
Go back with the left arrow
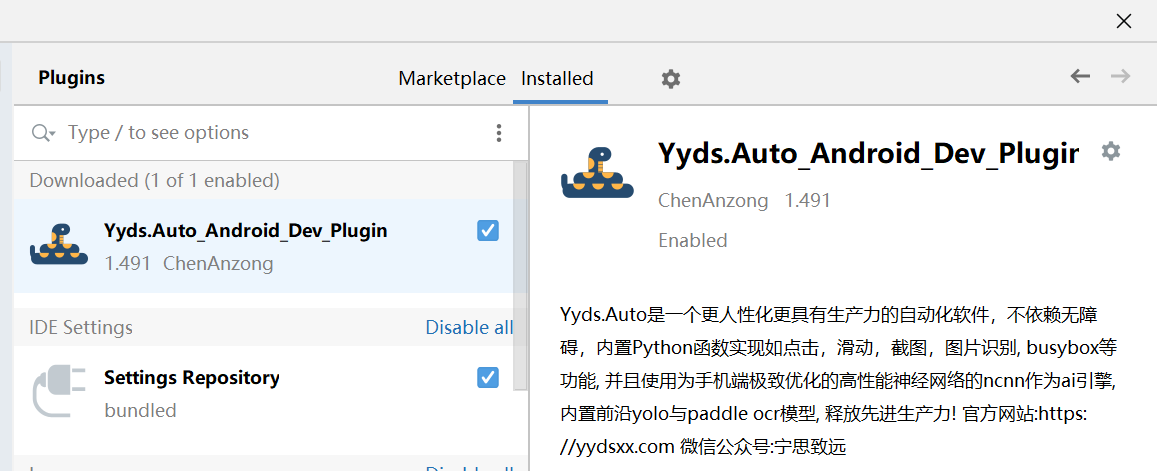click(x=1080, y=76)
